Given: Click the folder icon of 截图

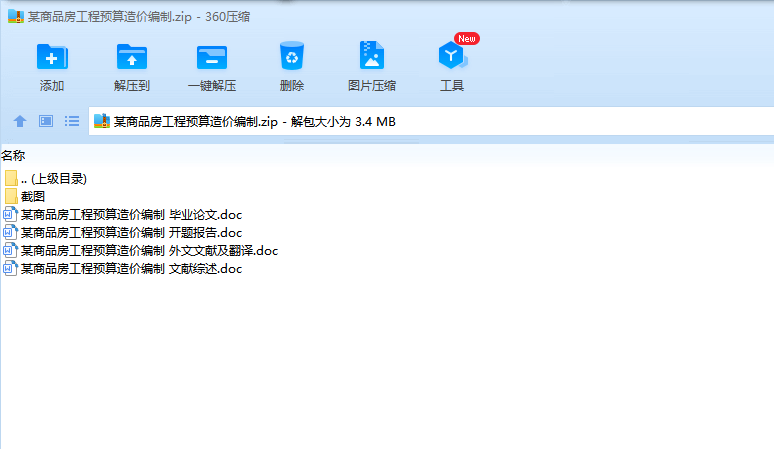Looking at the screenshot, I should (11, 196).
